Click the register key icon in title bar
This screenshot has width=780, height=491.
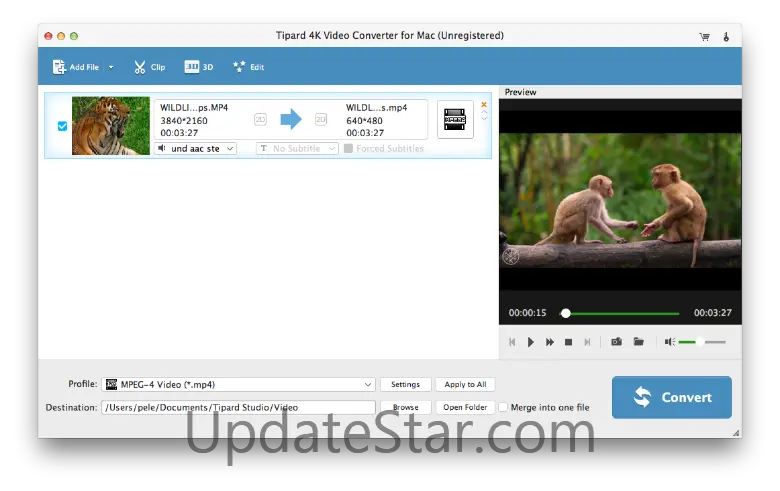(726, 36)
